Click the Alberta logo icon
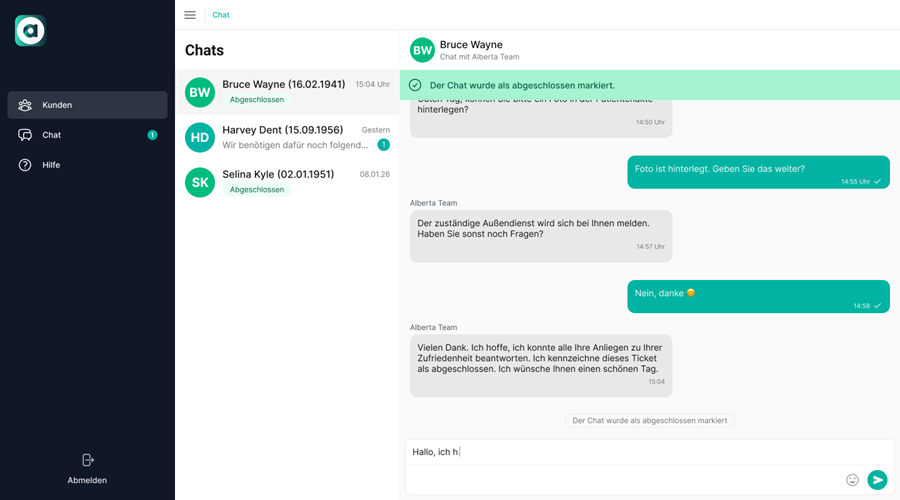Viewport: 900px width, 500px height. (x=30, y=30)
